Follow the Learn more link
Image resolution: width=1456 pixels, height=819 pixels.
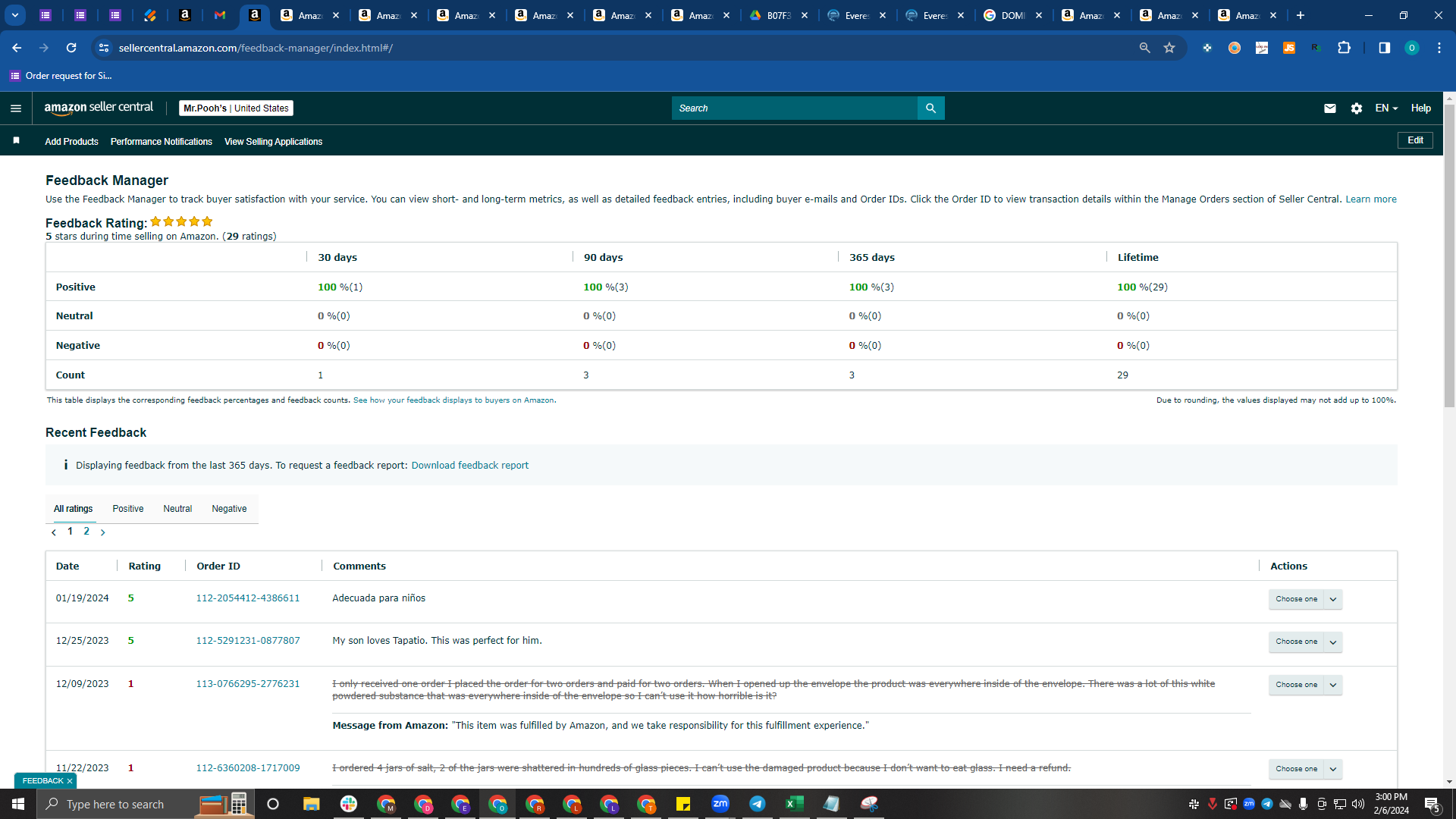1371,199
